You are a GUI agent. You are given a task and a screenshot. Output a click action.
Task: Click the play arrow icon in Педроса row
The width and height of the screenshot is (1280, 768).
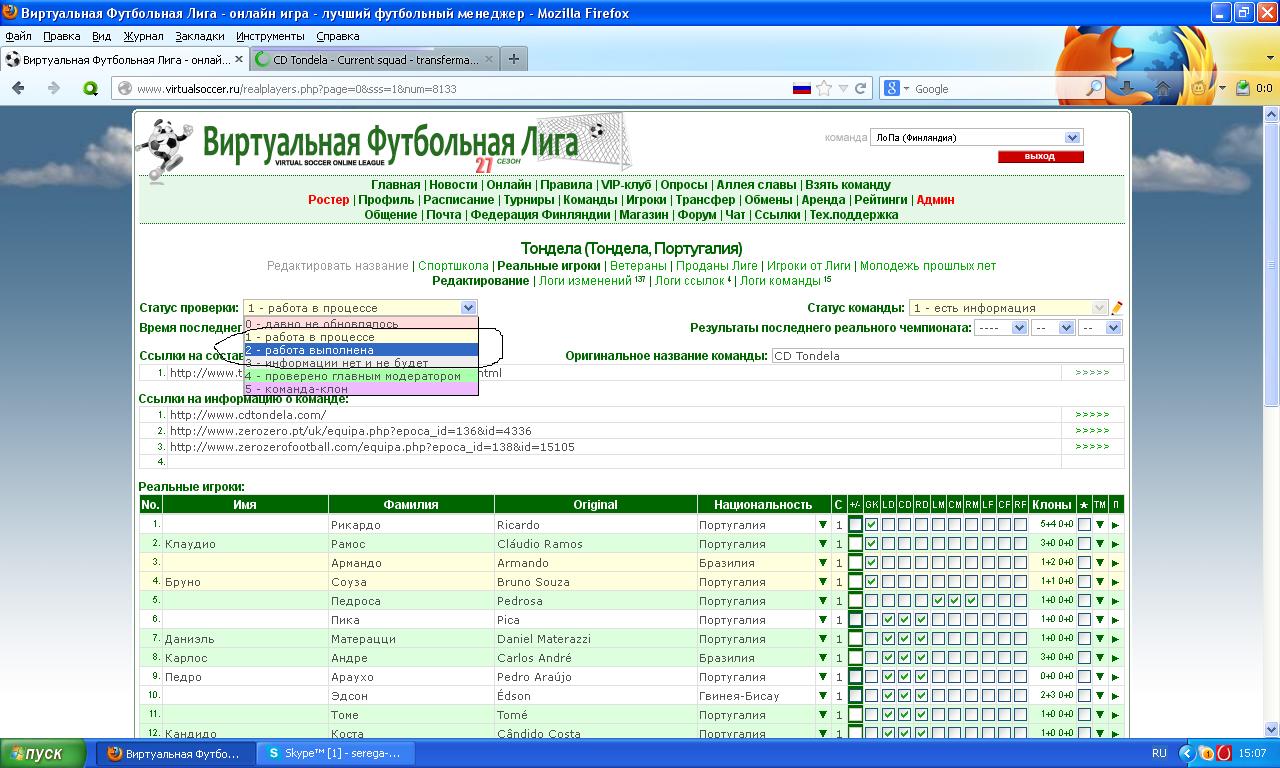(1115, 601)
